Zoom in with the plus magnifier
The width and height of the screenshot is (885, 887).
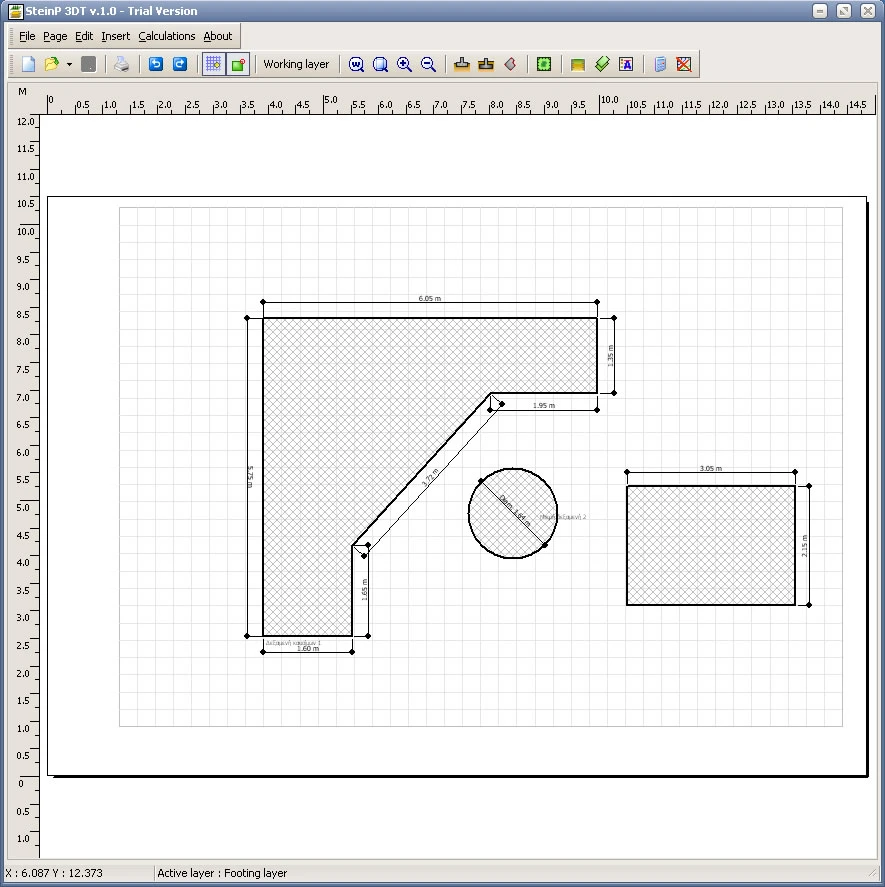404,64
